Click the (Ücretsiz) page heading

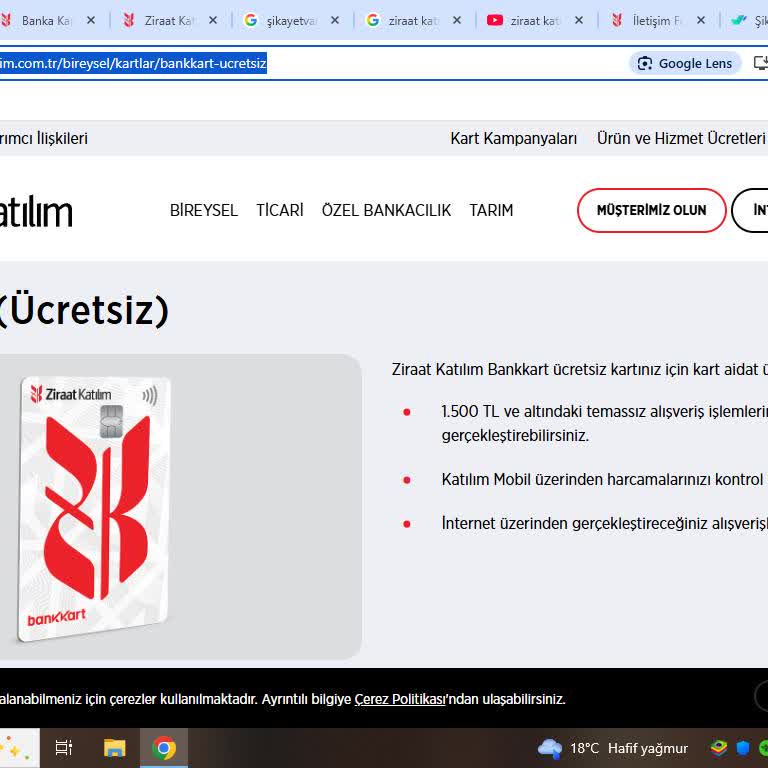(82, 311)
